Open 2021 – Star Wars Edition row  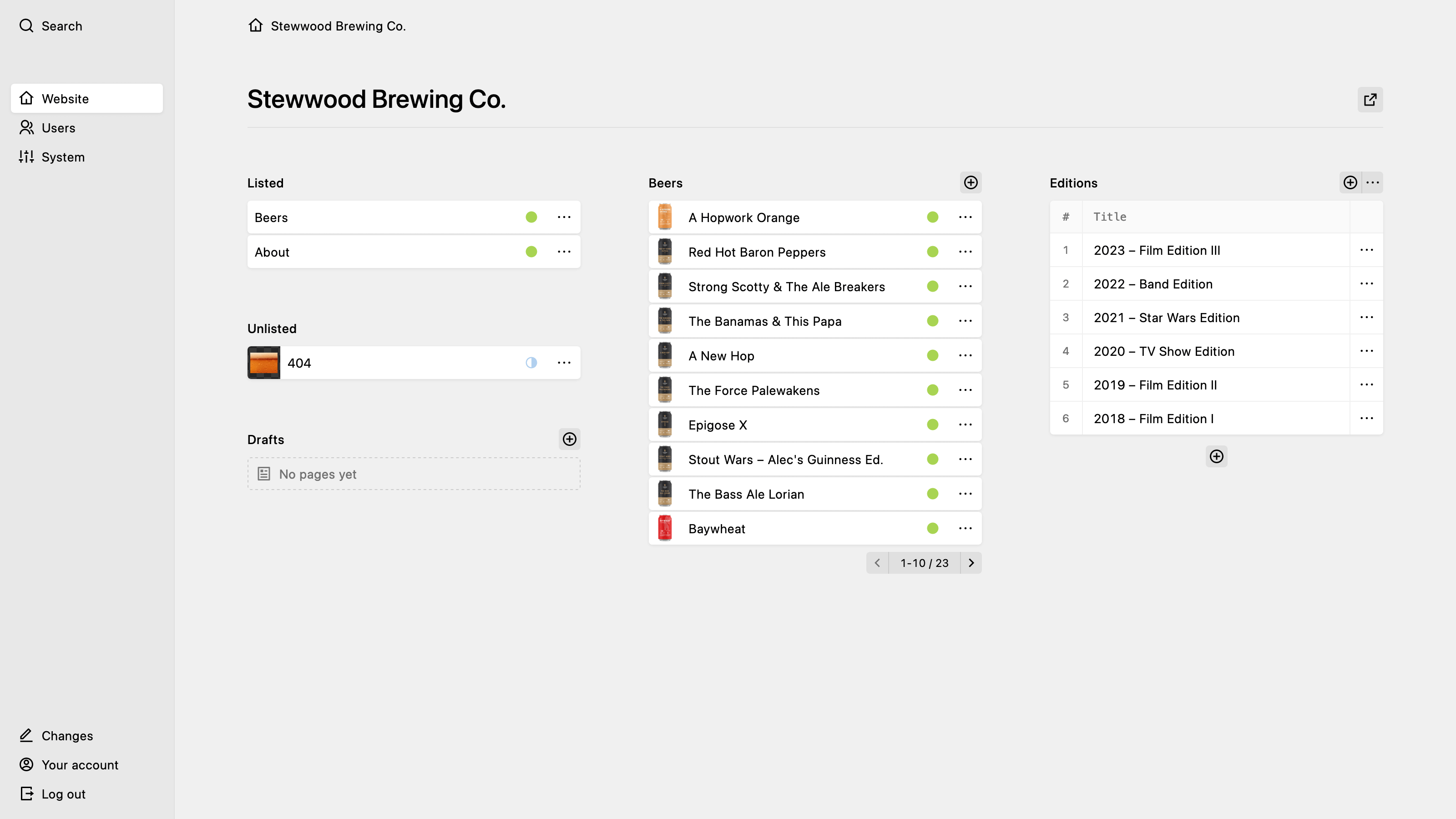coord(1216,318)
